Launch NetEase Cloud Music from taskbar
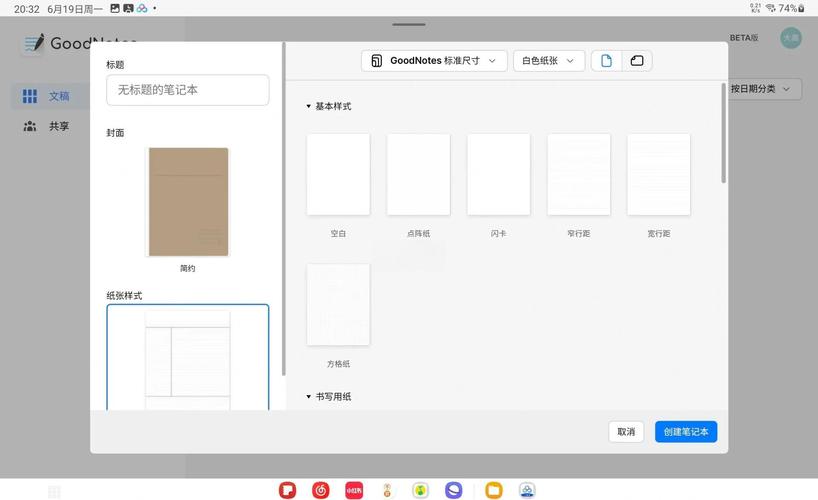 point(321,490)
